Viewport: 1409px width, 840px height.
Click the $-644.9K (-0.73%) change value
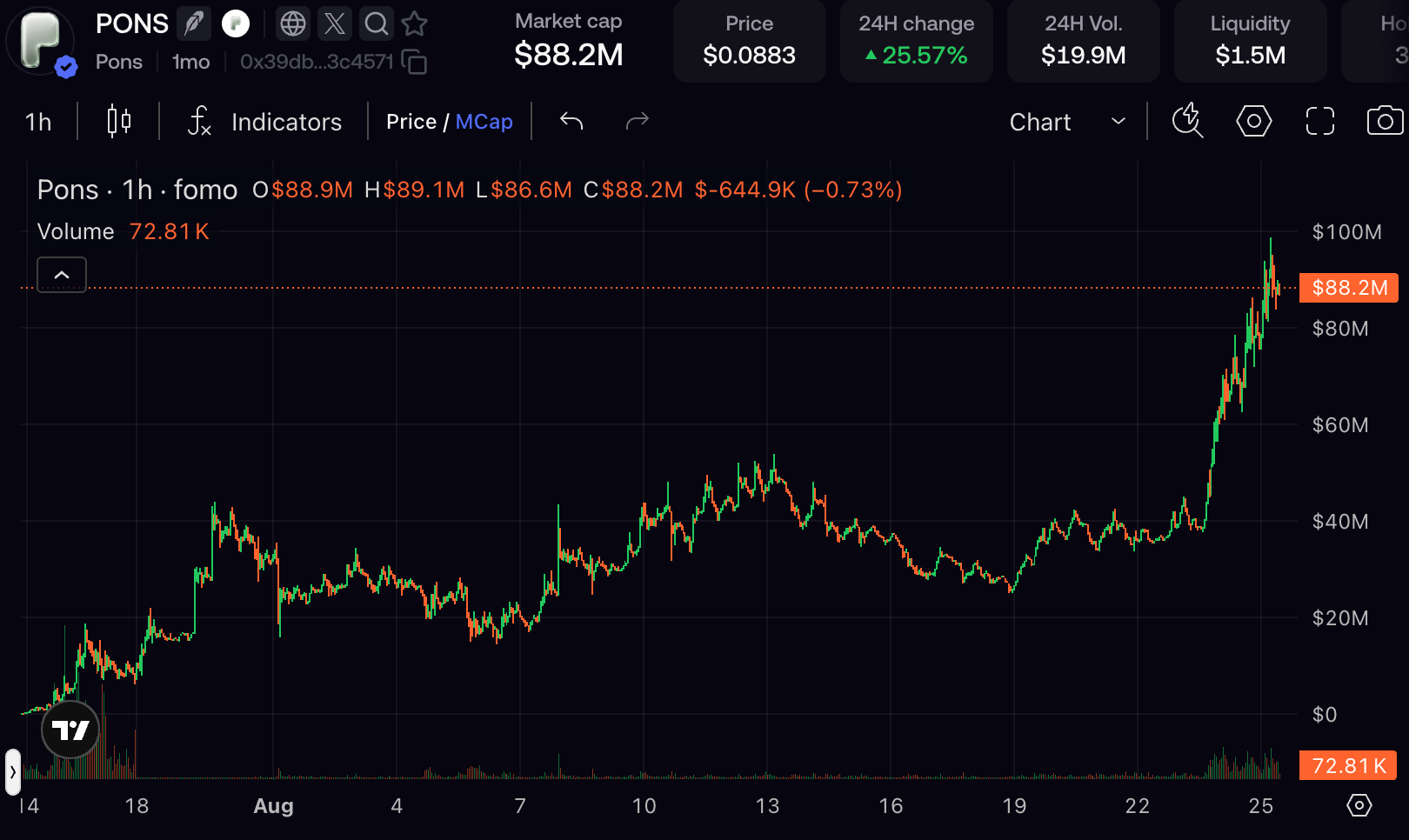point(798,190)
